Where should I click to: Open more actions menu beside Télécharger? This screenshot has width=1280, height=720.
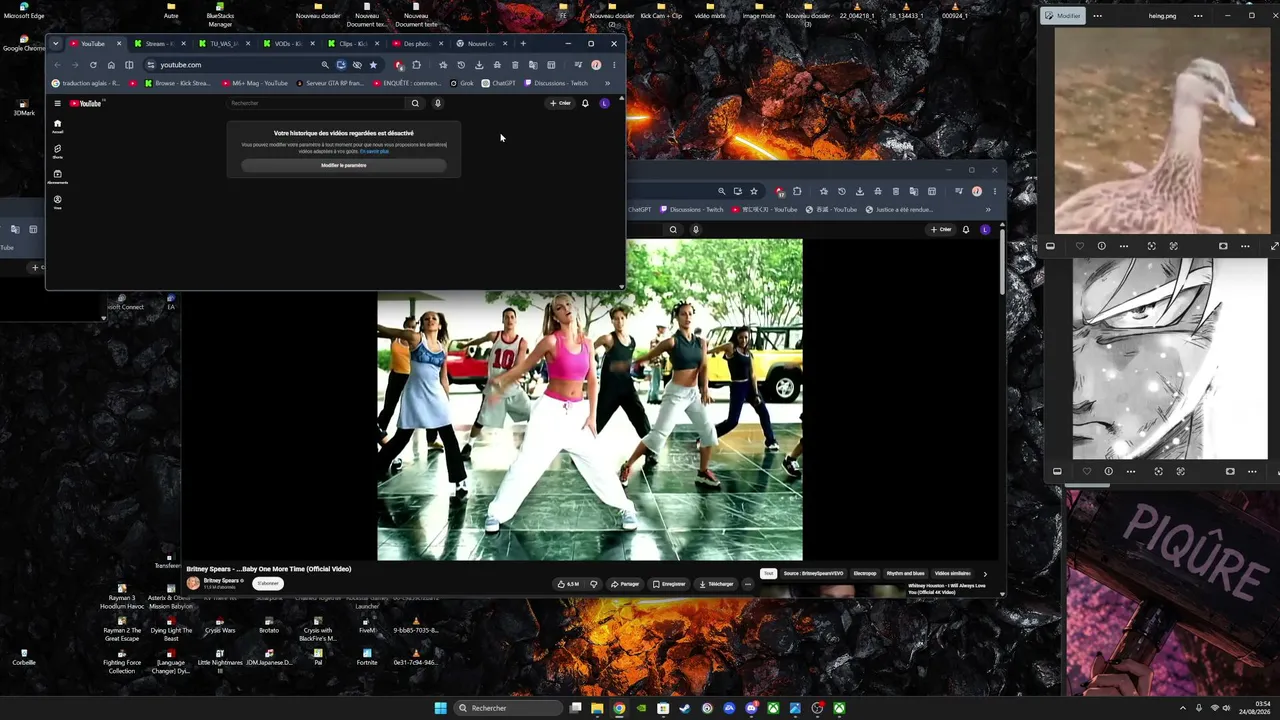[x=747, y=584]
